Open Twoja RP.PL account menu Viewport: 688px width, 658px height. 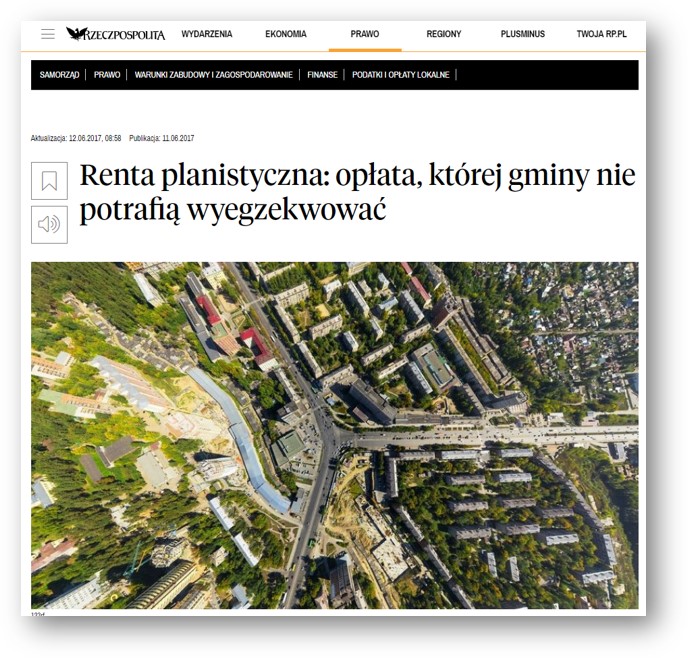[602, 34]
